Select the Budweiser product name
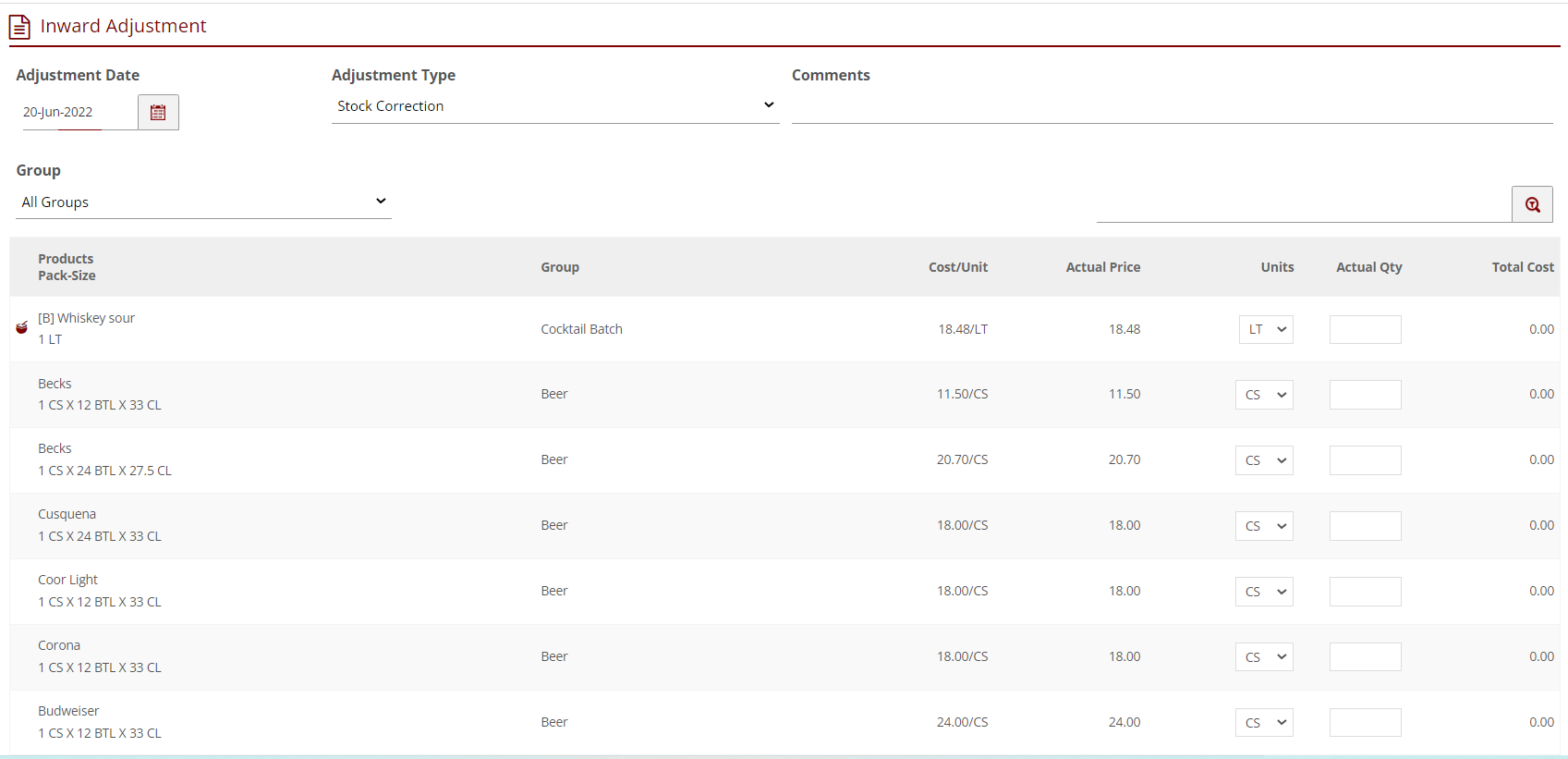The image size is (1568, 759). [68, 711]
